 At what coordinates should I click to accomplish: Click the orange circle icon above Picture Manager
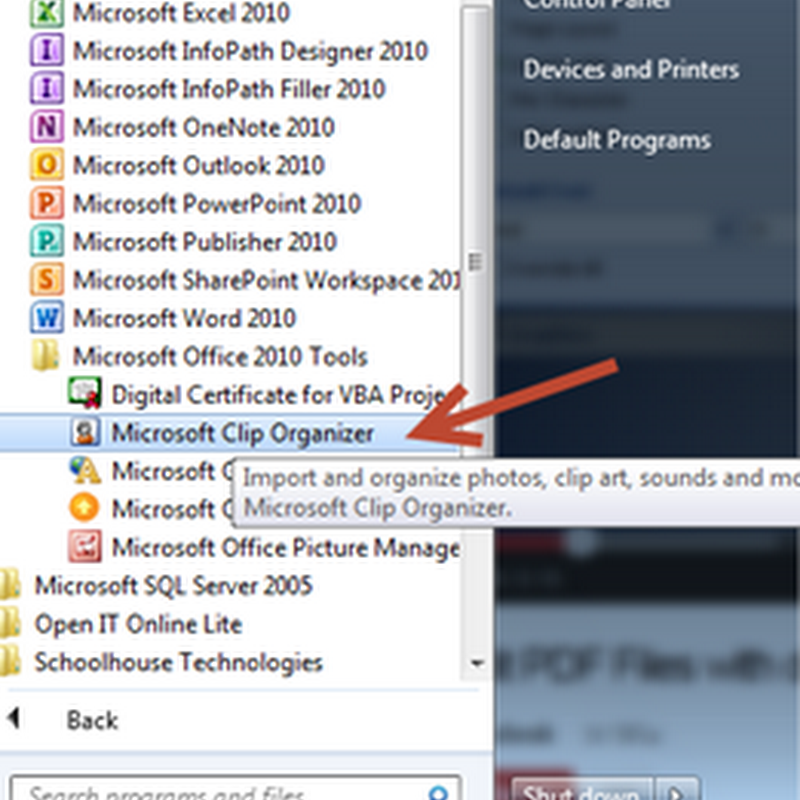point(84,508)
